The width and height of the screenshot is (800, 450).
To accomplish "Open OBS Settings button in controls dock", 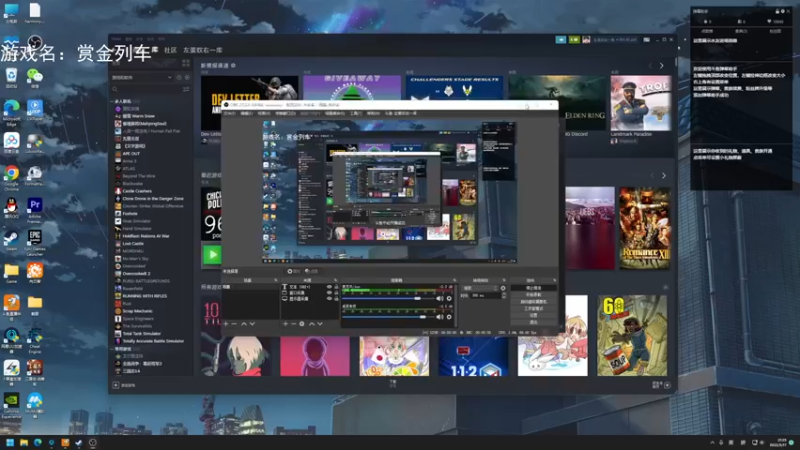I will tap(534, 315).
